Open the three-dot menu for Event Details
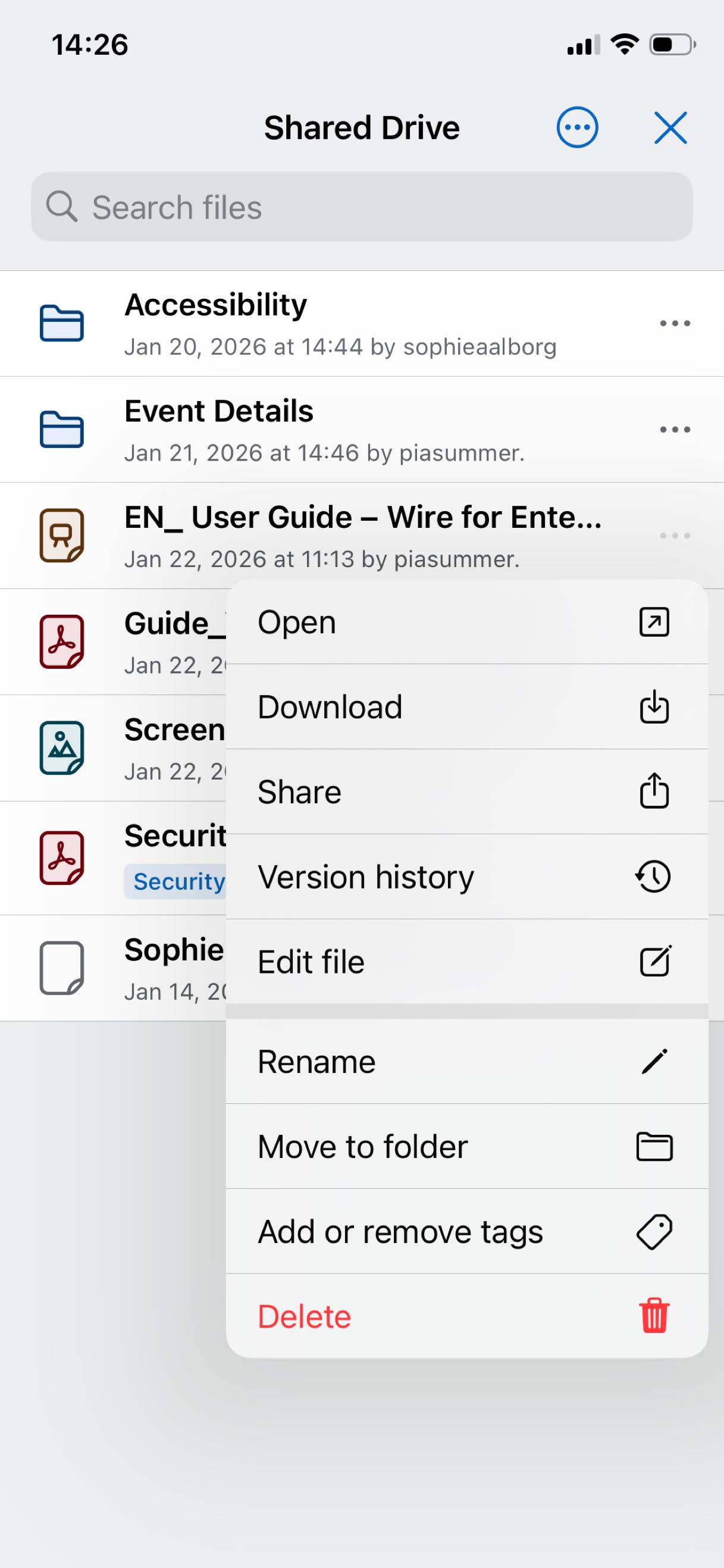This screenshot has width=724, height=1568. click(675, 430)
